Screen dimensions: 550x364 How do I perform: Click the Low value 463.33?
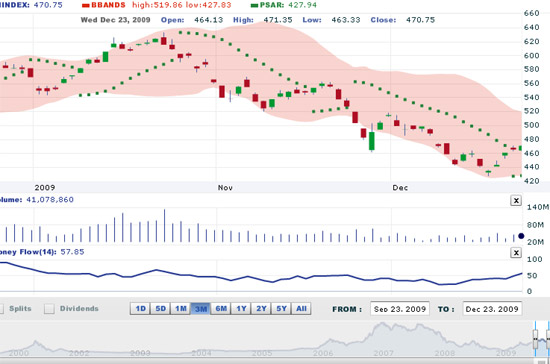(346, 20)
